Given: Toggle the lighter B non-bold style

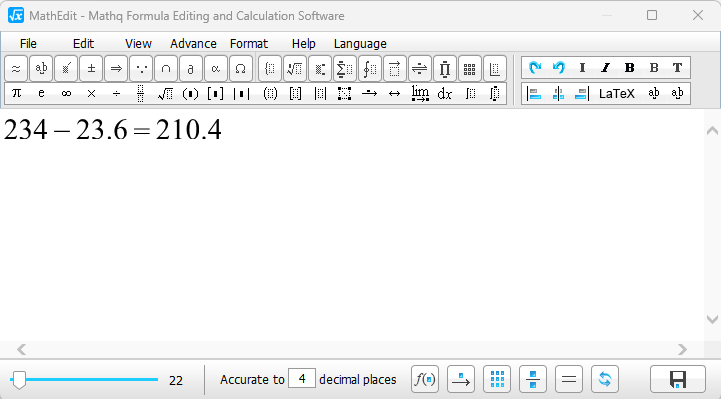Looking at the screenshot, I should click(x=653, y=68).
